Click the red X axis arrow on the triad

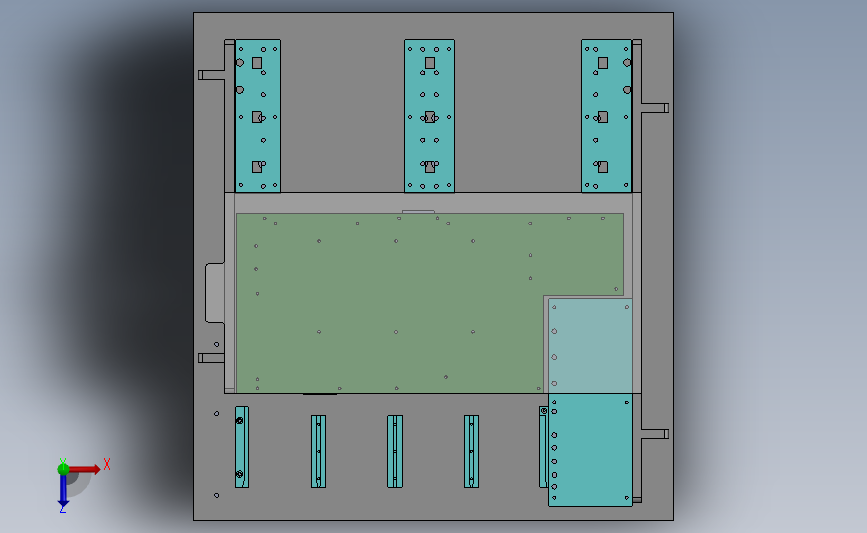point(86,469)
